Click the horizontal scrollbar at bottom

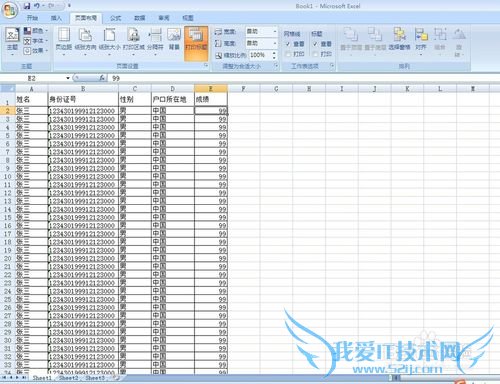(447, 378)
